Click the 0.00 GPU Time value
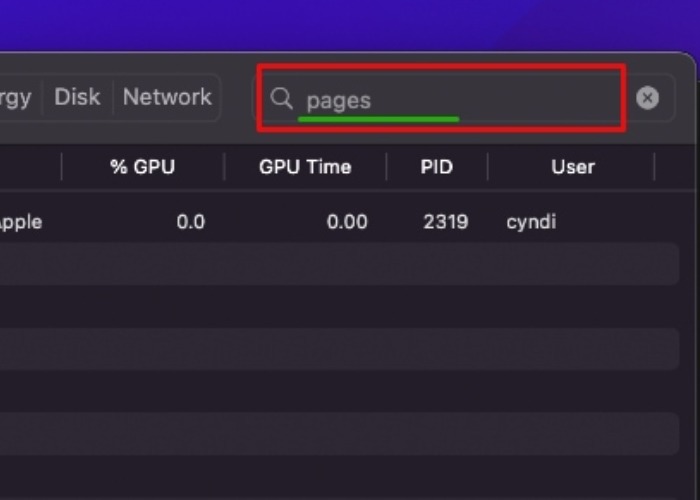Screen dimensions: 700x500 point(347,222)
